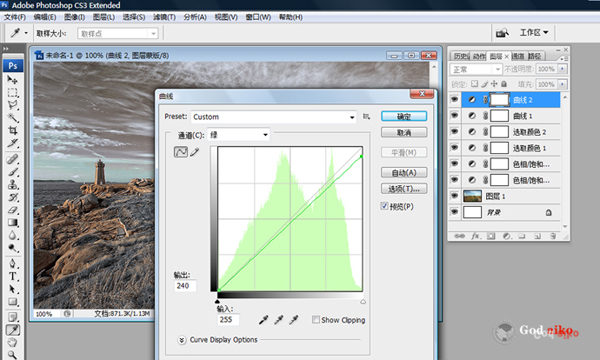The width and height of the screenshot is (600, 360).
Task: Select the Clone Stamp tool
Action: (x=12, y=184)
